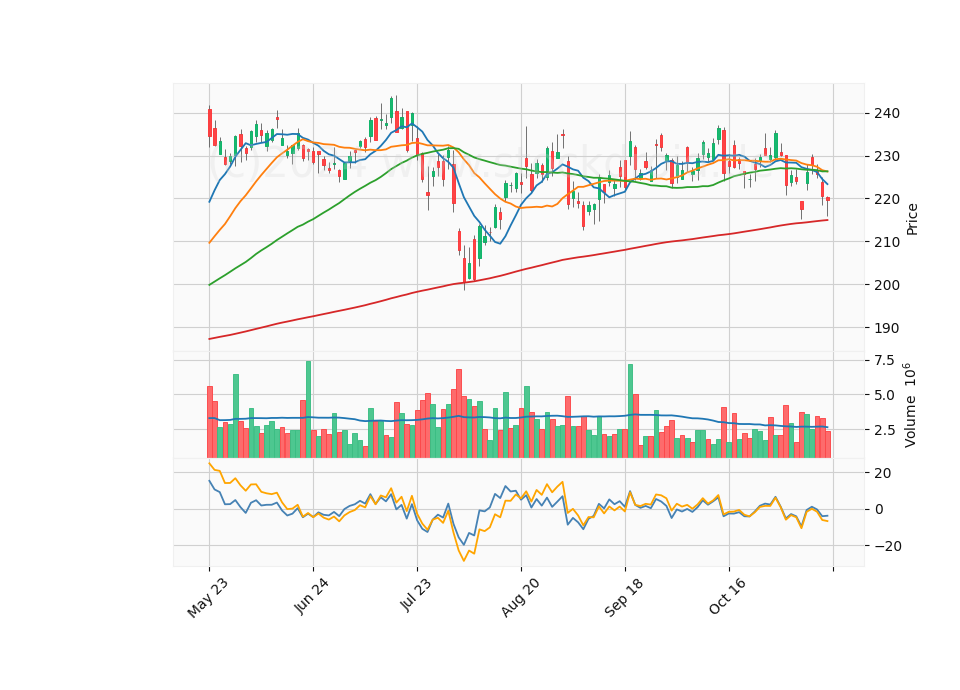Click the tallest green volume bar near Jun 24
Viewport: 960px width, 690px height.
309,409
